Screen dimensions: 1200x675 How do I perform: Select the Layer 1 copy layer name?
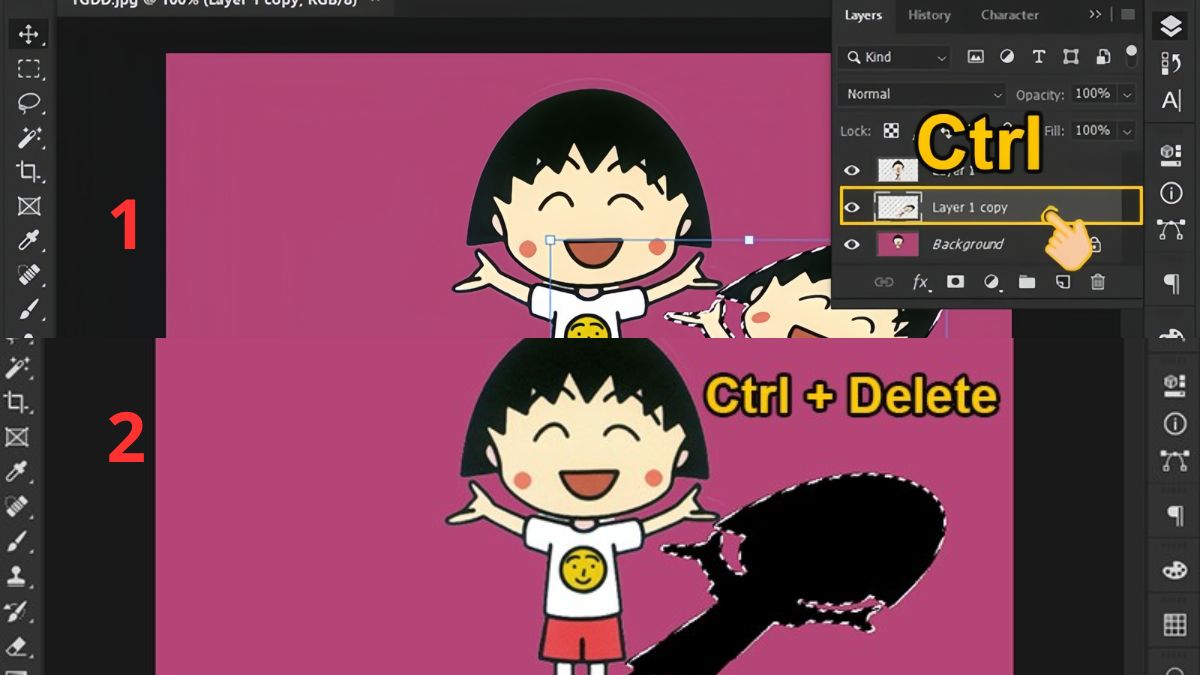[969, 207]
